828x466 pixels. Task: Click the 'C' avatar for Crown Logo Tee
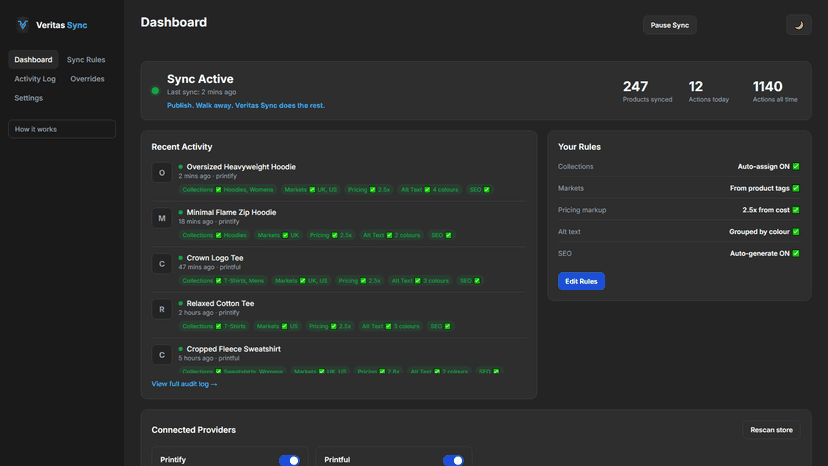click(162, 264)
